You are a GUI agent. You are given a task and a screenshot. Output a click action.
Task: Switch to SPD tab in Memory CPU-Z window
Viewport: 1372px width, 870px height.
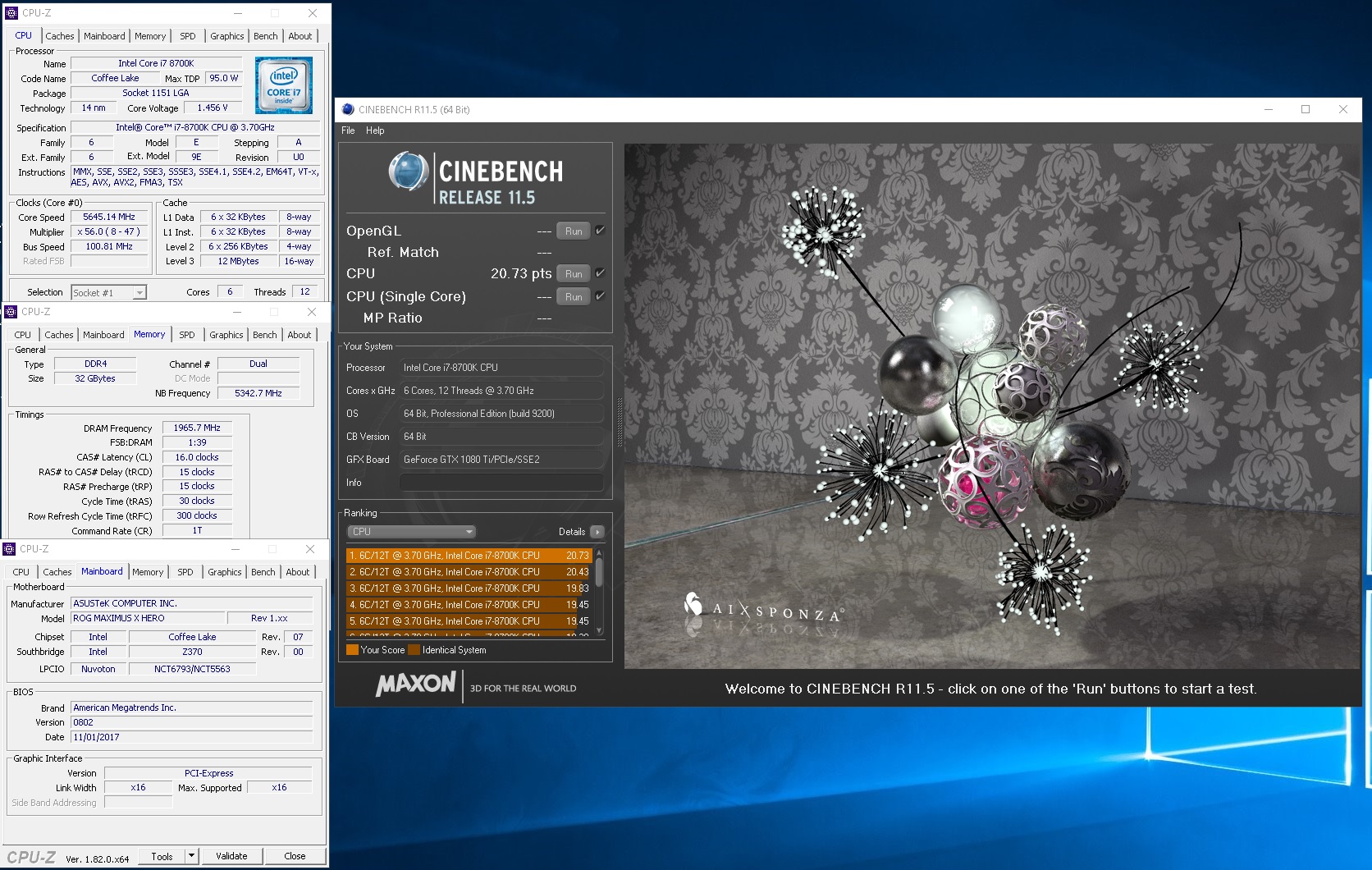[187, 335]
